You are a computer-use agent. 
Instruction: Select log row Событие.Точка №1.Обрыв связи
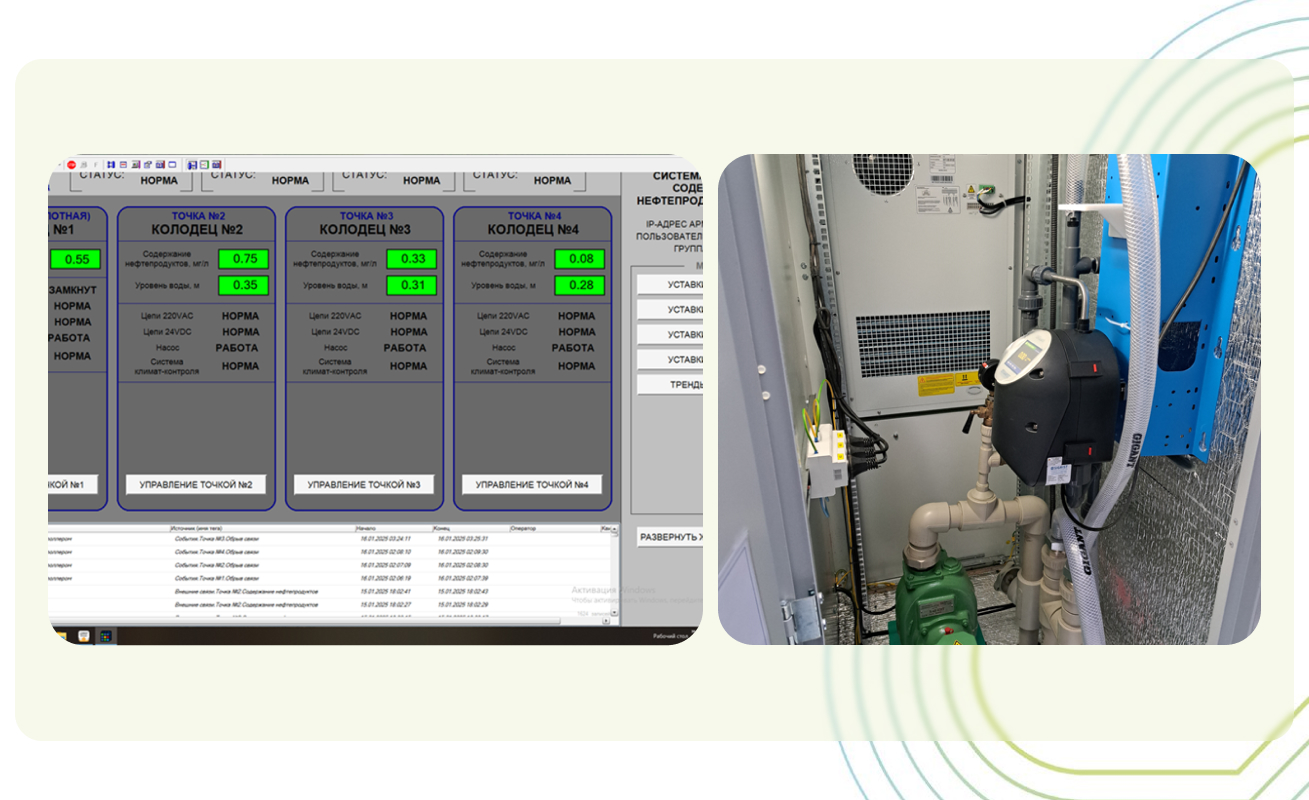point(330,578)
